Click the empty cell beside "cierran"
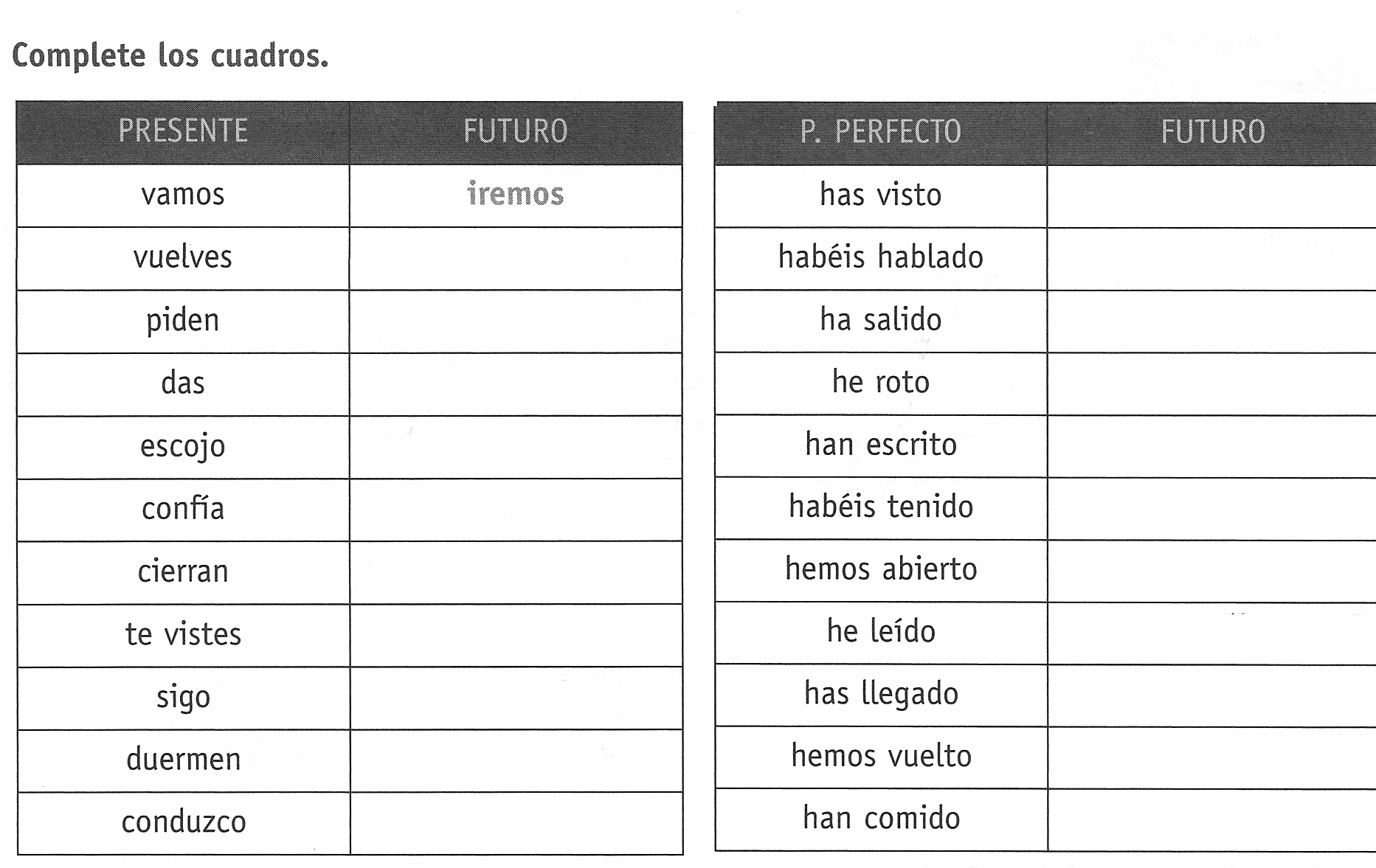This screenshot has height=868, width=1376. tap(516, 573)
